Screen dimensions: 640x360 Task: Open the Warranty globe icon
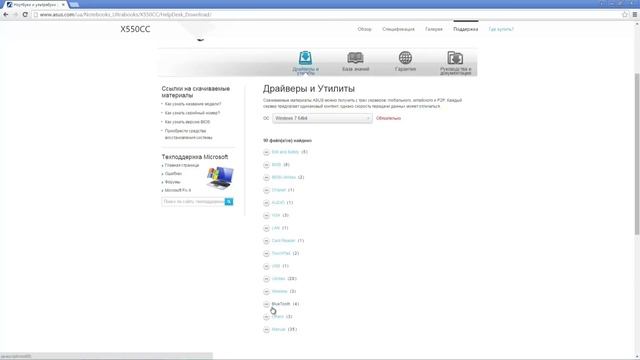[405, 58]
